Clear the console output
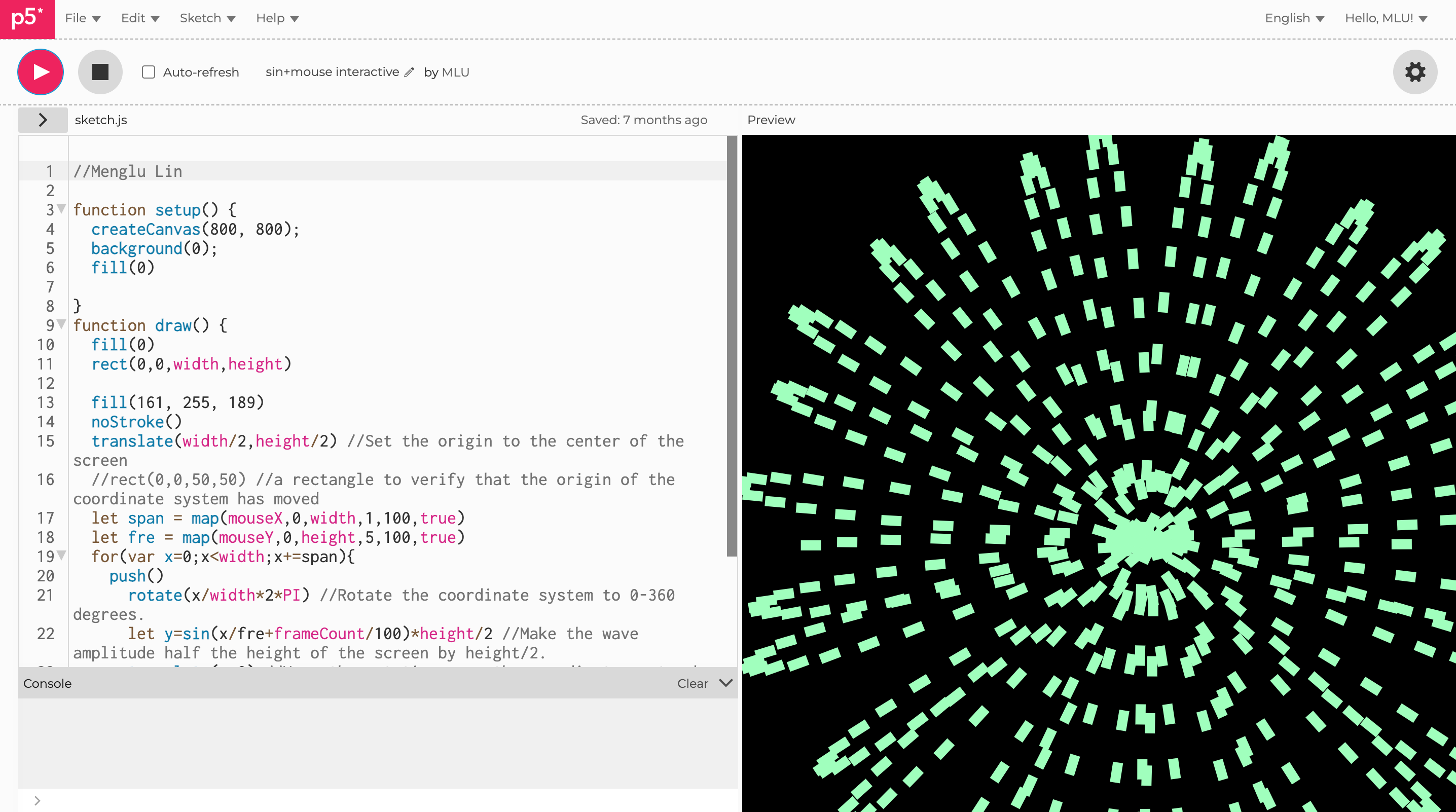Viewport: 1456px width, 812px height. 693,683
